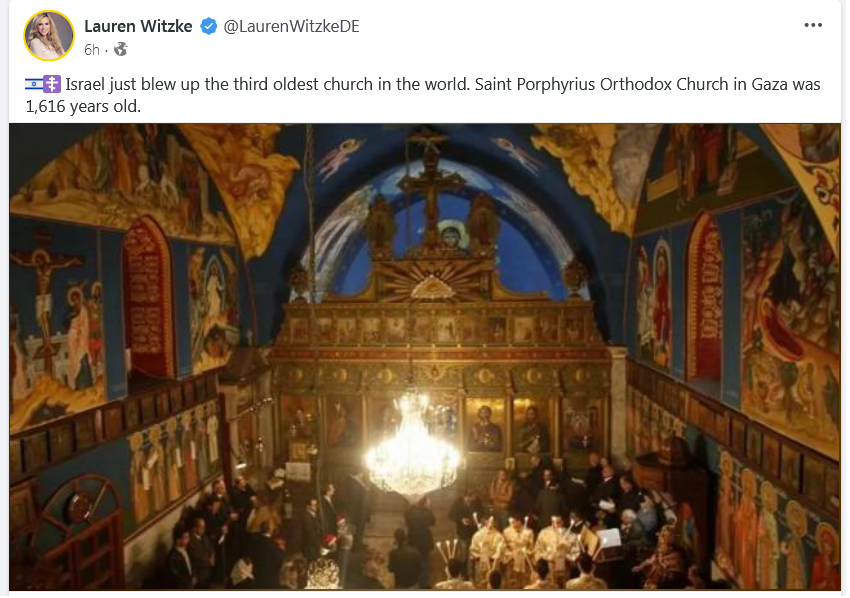
Task: Open the Lauren Witzke name link
Action: click(x=138, y=26)
